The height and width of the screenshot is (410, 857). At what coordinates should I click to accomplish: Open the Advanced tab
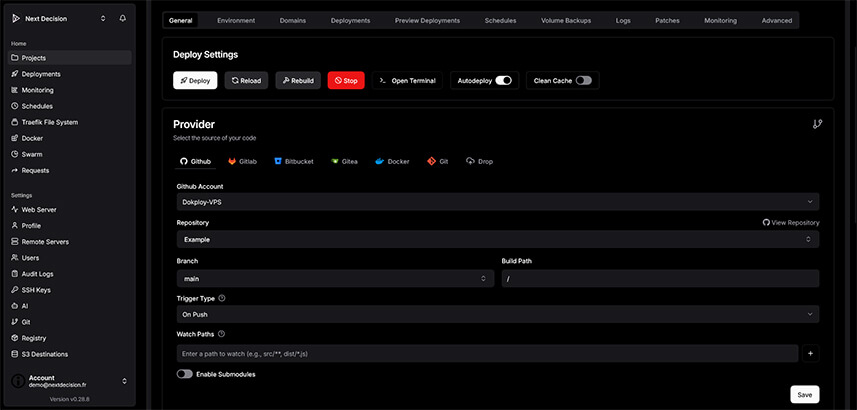[x=777, y=20]
